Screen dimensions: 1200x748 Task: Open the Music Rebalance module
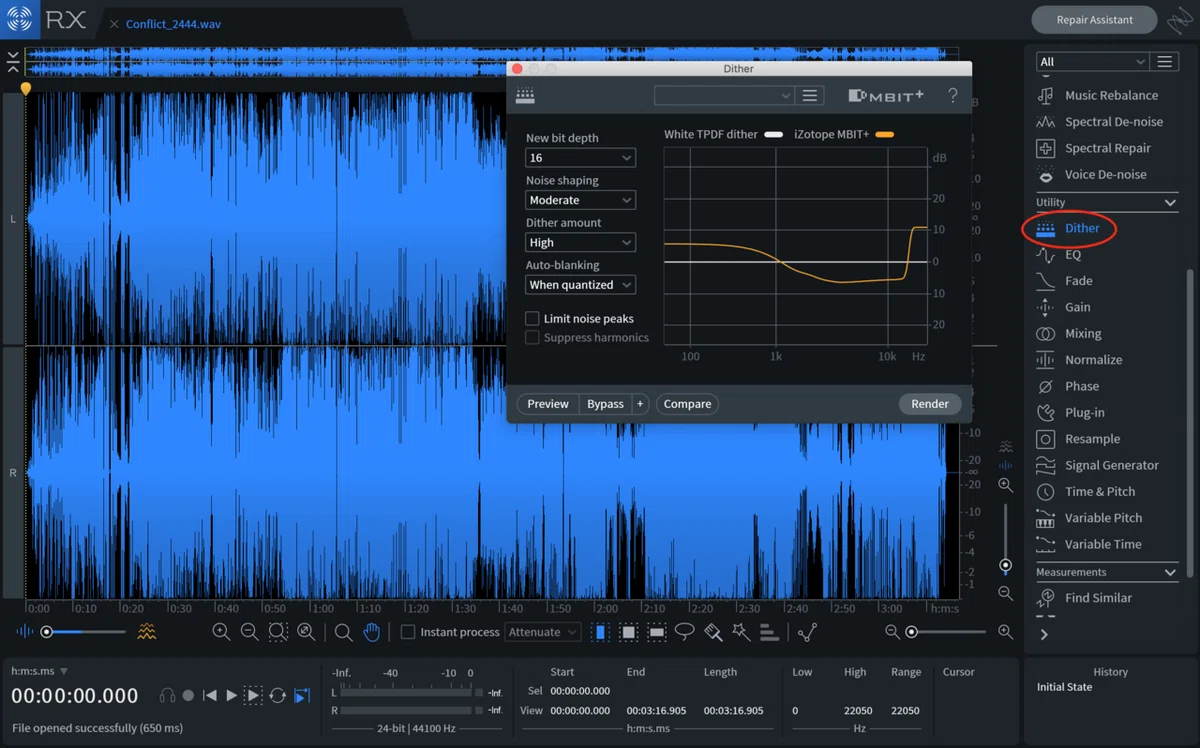(x=1097, y=95)
